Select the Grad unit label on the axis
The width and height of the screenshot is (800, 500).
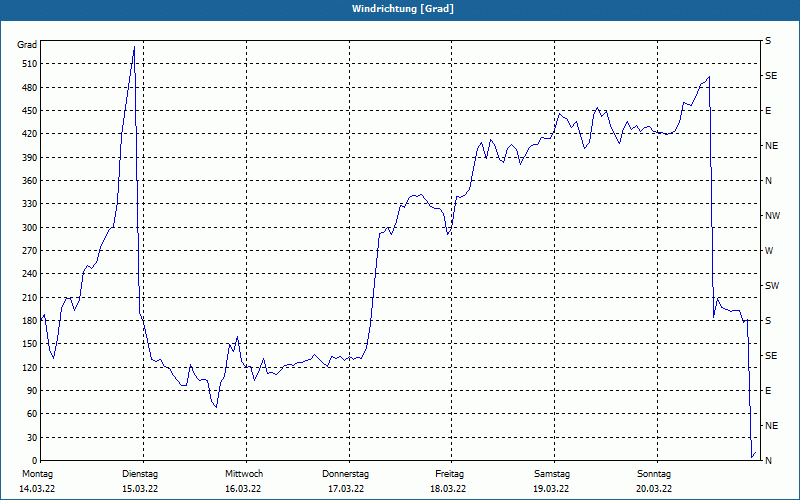tap(27, 45)
